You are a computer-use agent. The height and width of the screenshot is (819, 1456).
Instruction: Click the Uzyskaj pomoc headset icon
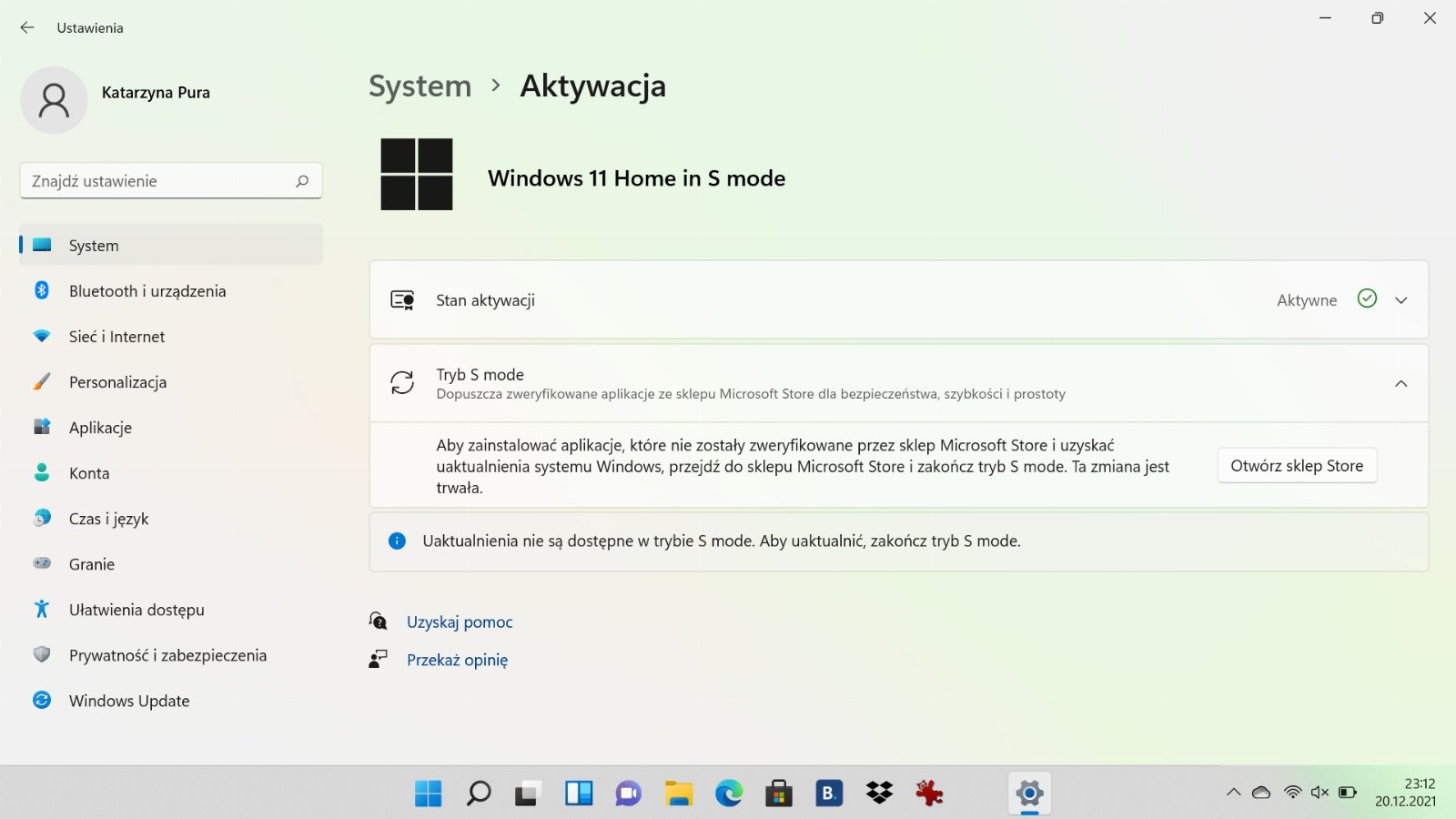[378, 622]
